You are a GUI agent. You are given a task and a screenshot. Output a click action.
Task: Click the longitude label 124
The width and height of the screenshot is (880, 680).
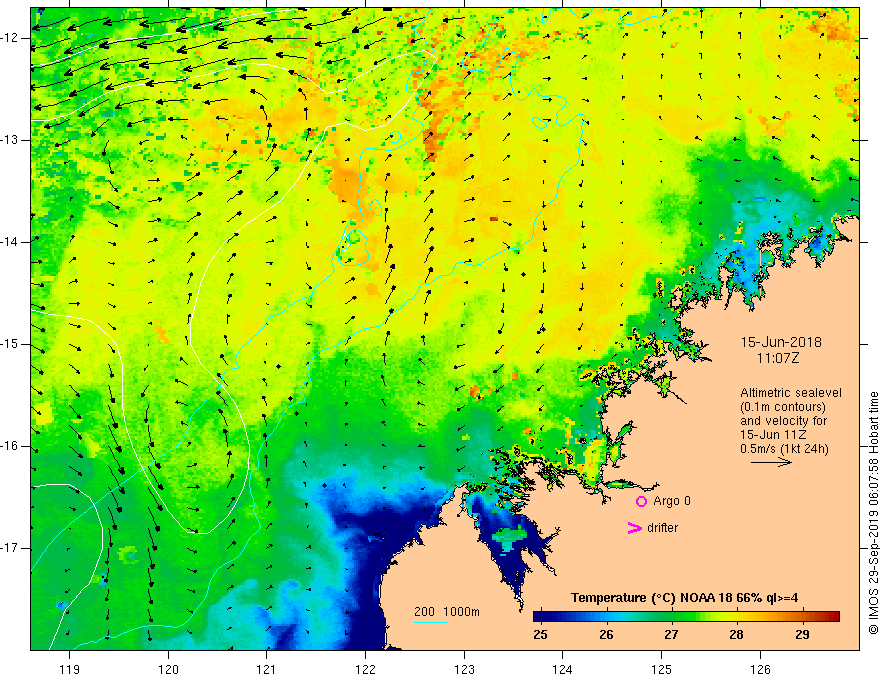(x=563, y=669)
